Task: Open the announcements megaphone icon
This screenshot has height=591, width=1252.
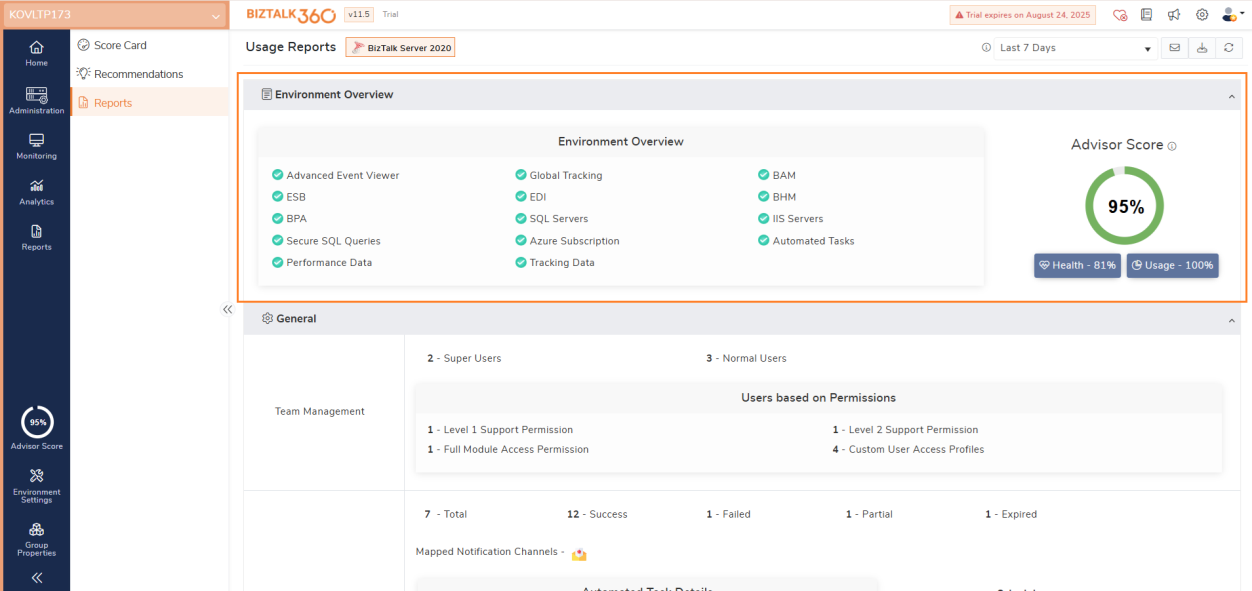Action: 1175,15
